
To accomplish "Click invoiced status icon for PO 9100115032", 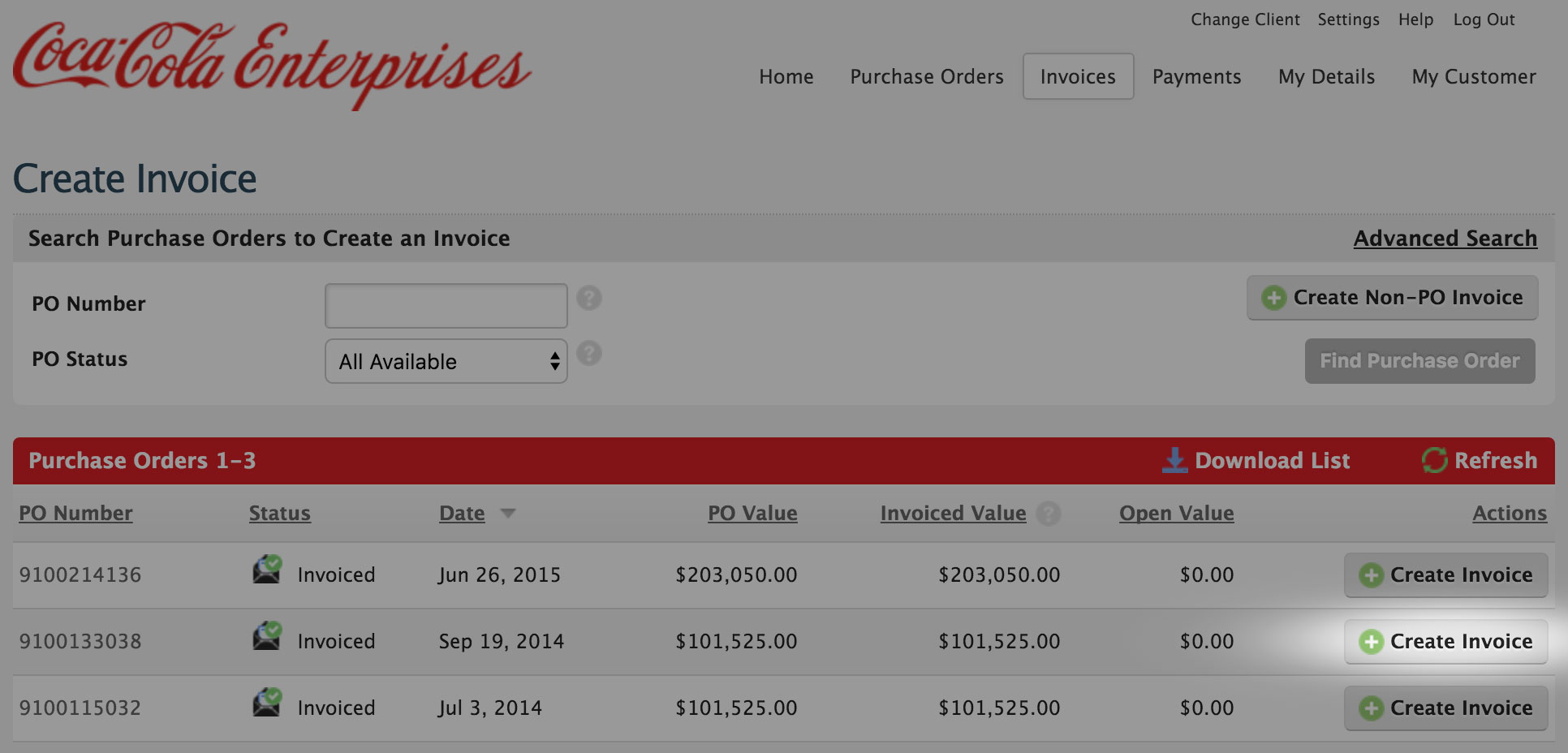I will (267, 702).
